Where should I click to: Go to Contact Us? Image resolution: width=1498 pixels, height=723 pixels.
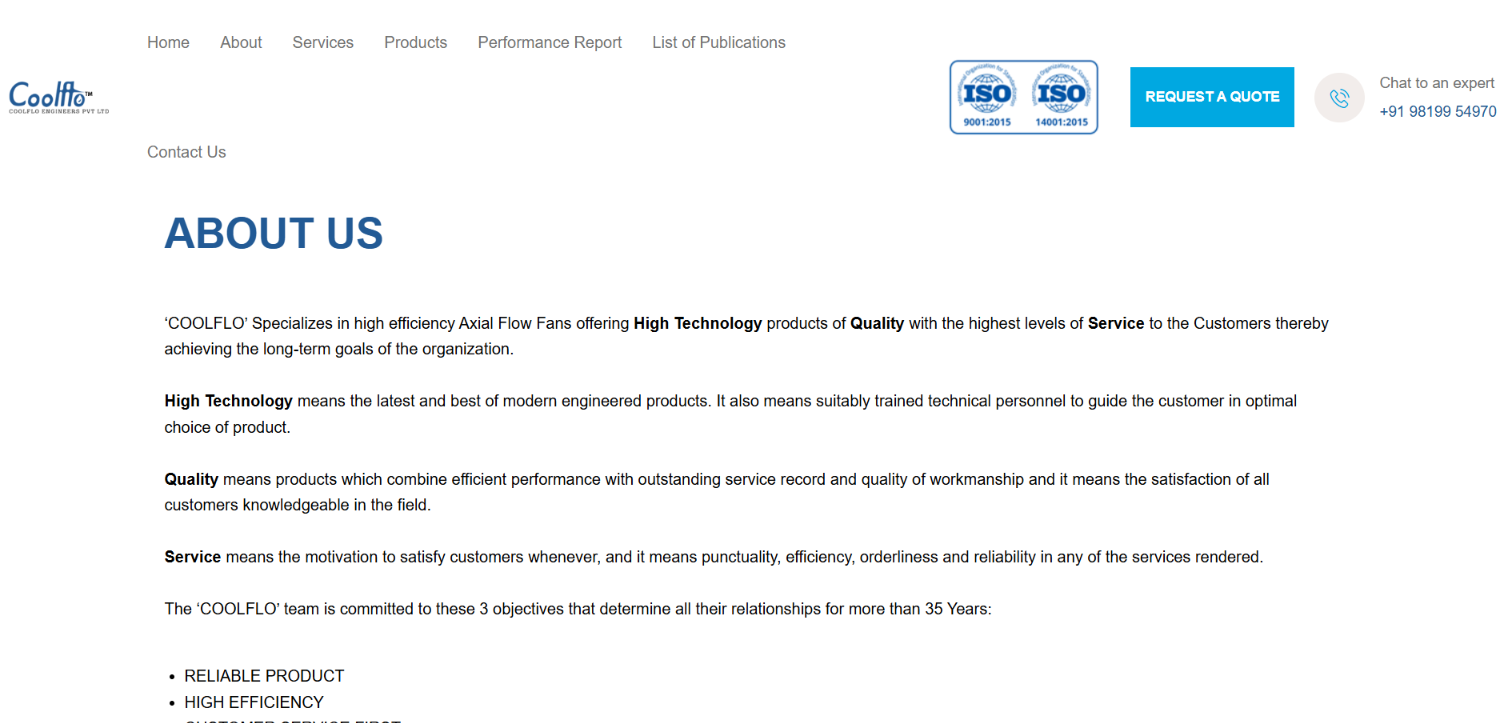pyautogui.click(x=187, y=152)
